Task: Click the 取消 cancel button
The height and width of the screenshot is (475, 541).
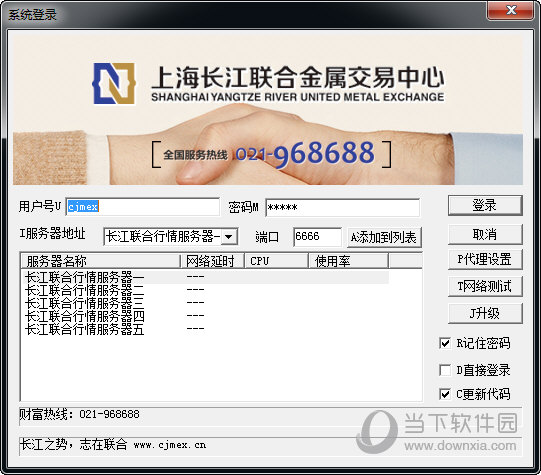Action: (x=485, y=235)
